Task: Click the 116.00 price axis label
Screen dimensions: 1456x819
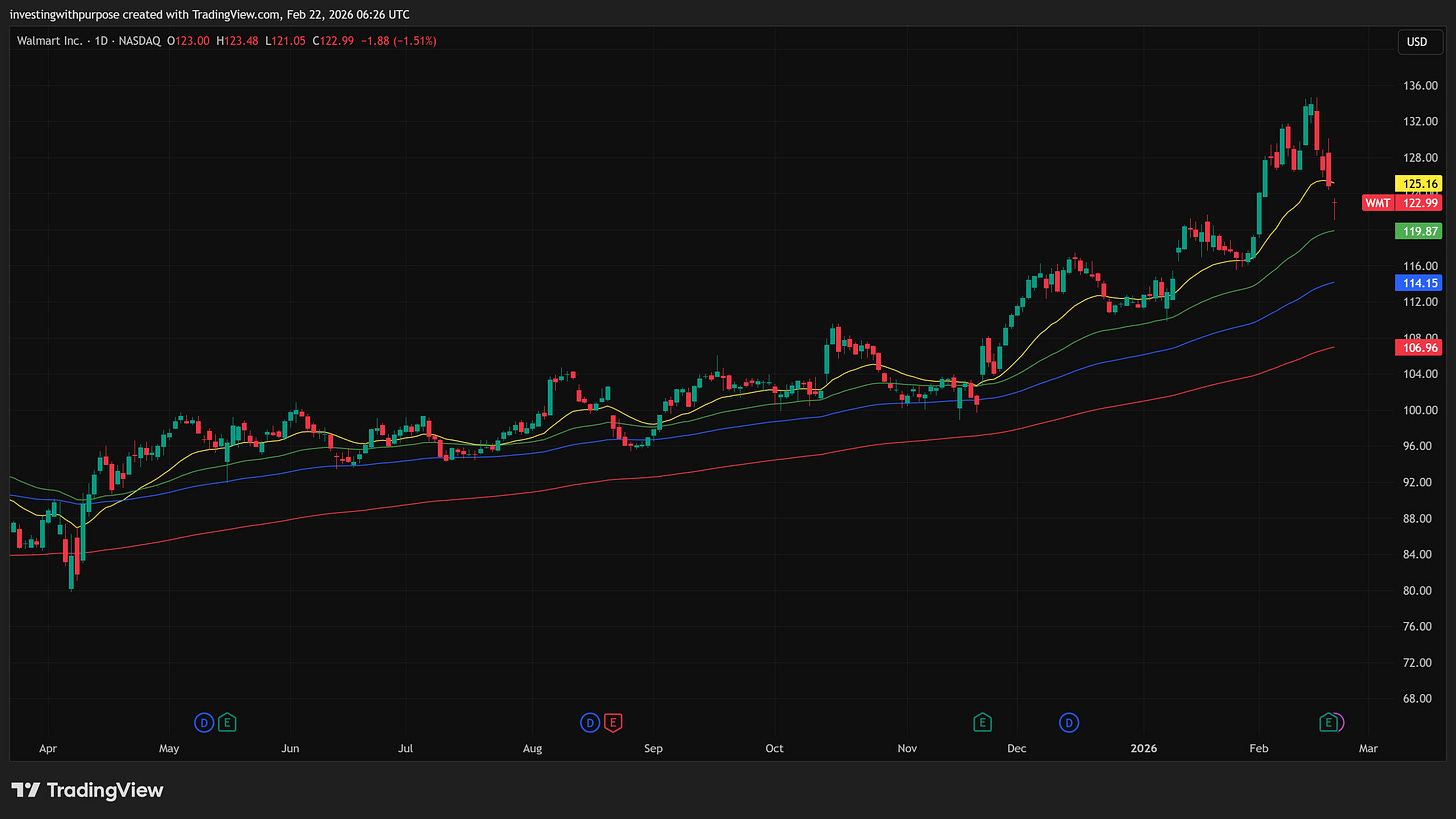Action: pos(1420,266)
